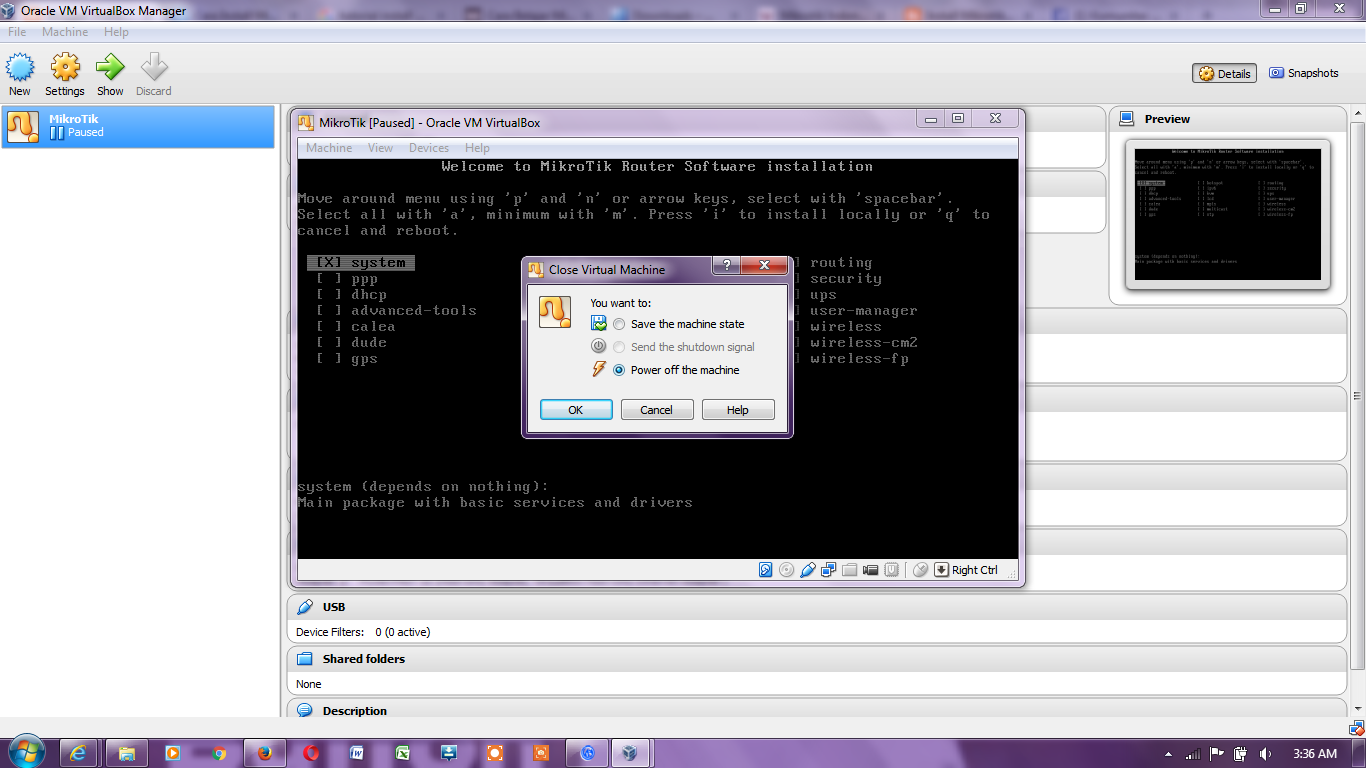This screenshot has height=768, width=1366.
Task: Open the View menu in MikroTik VM window
Action: click(381, 148)
